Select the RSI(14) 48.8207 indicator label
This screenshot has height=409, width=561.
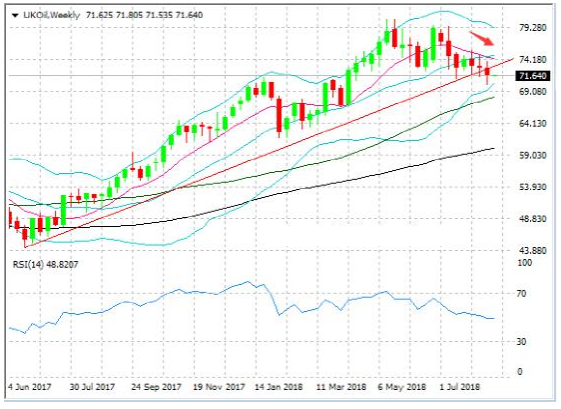tap(45, 264)
